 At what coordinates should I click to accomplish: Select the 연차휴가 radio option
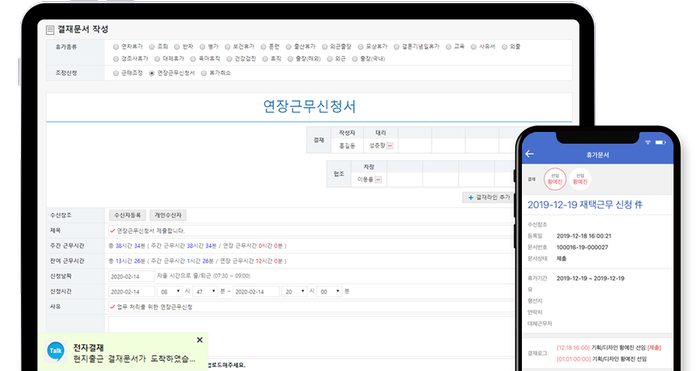(116, 47)
